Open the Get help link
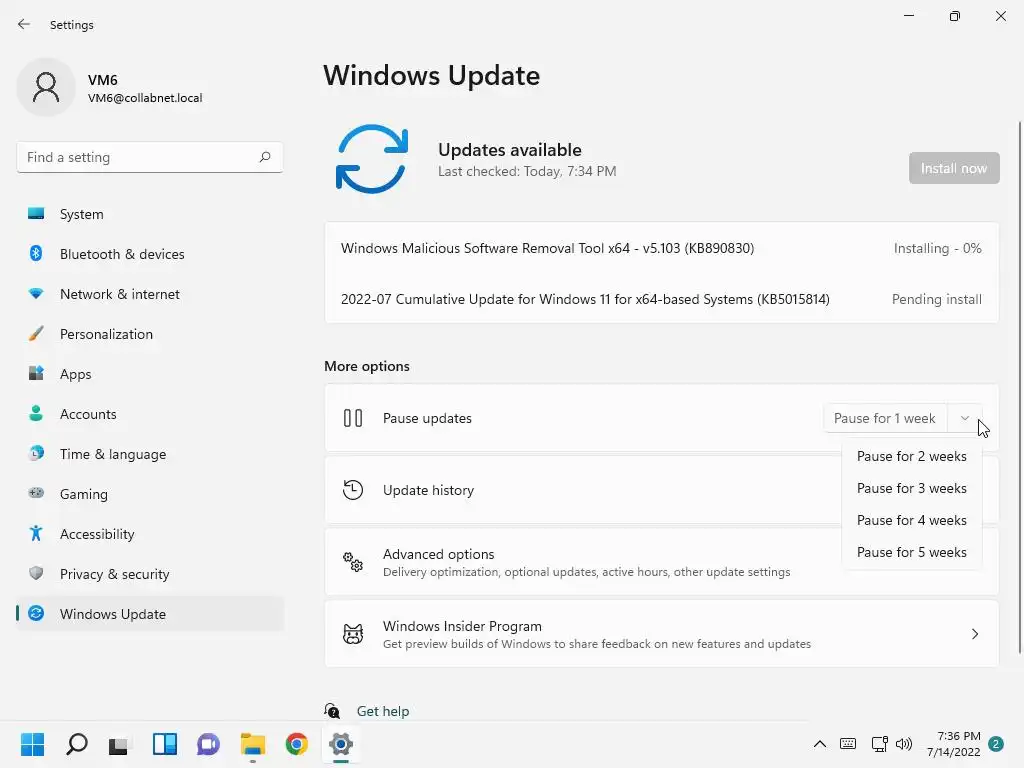The height and width of the screenshot is (768, 1024). [383, 711]
